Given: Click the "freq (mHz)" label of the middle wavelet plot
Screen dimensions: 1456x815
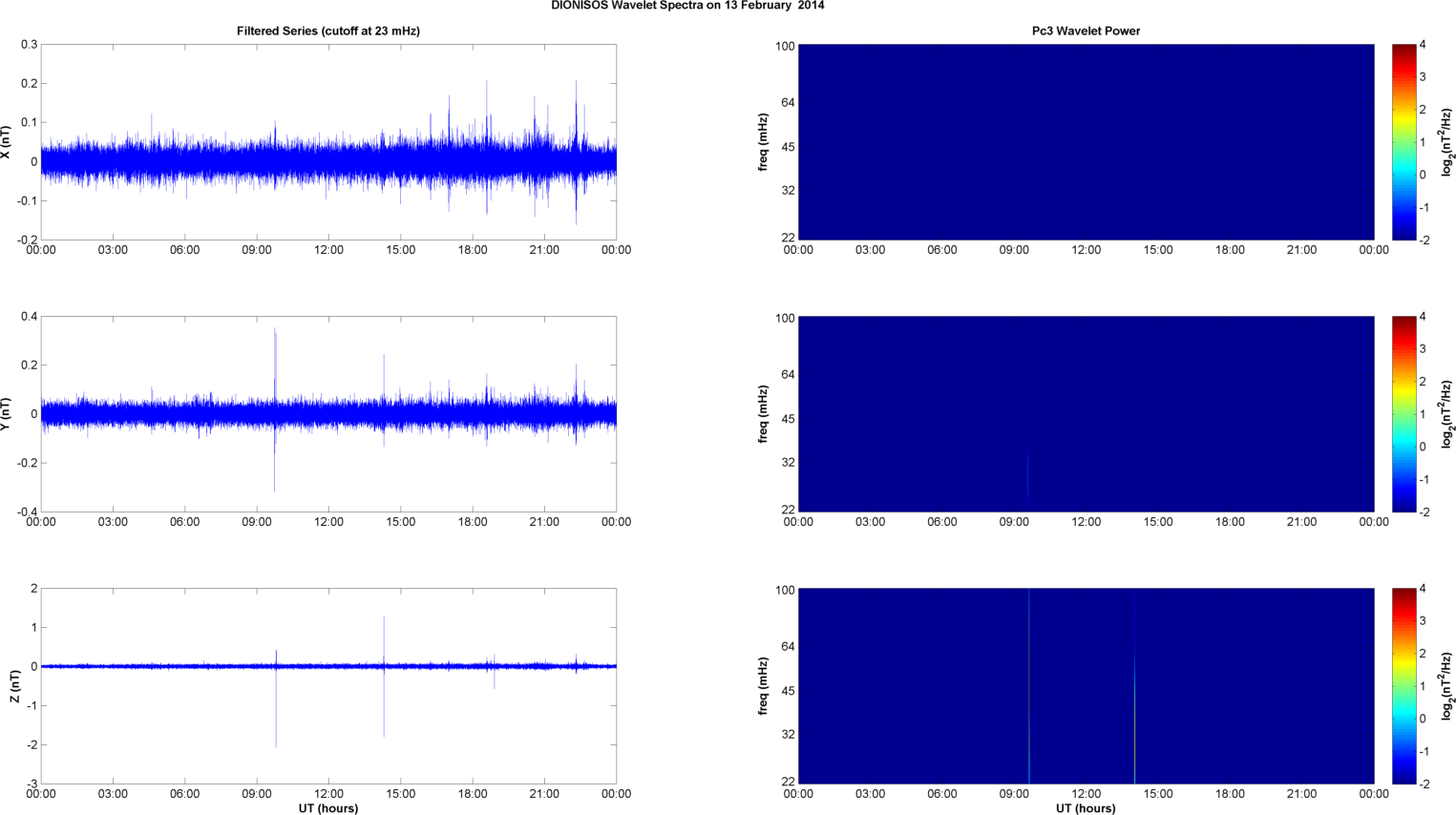Looking at the screenshot, I should pos(763,414).
